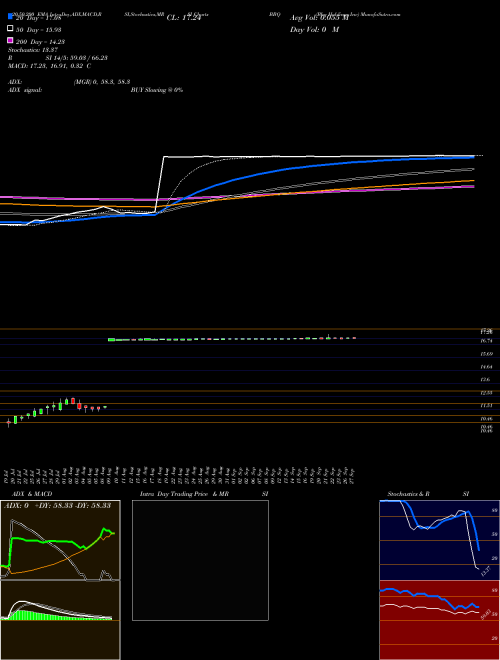Screen dimensions: 500x660
Task: Click 'Intra Day Trading Price & MR' title
Action: [185, 494]
